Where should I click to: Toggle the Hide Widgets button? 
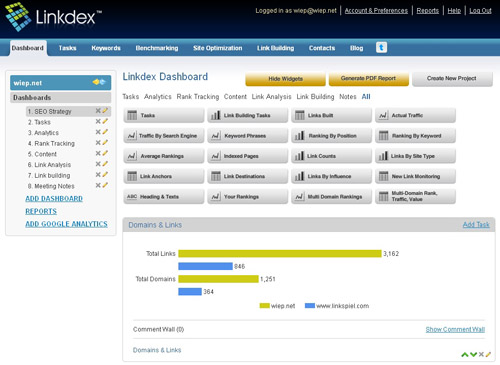coord(285,79)
